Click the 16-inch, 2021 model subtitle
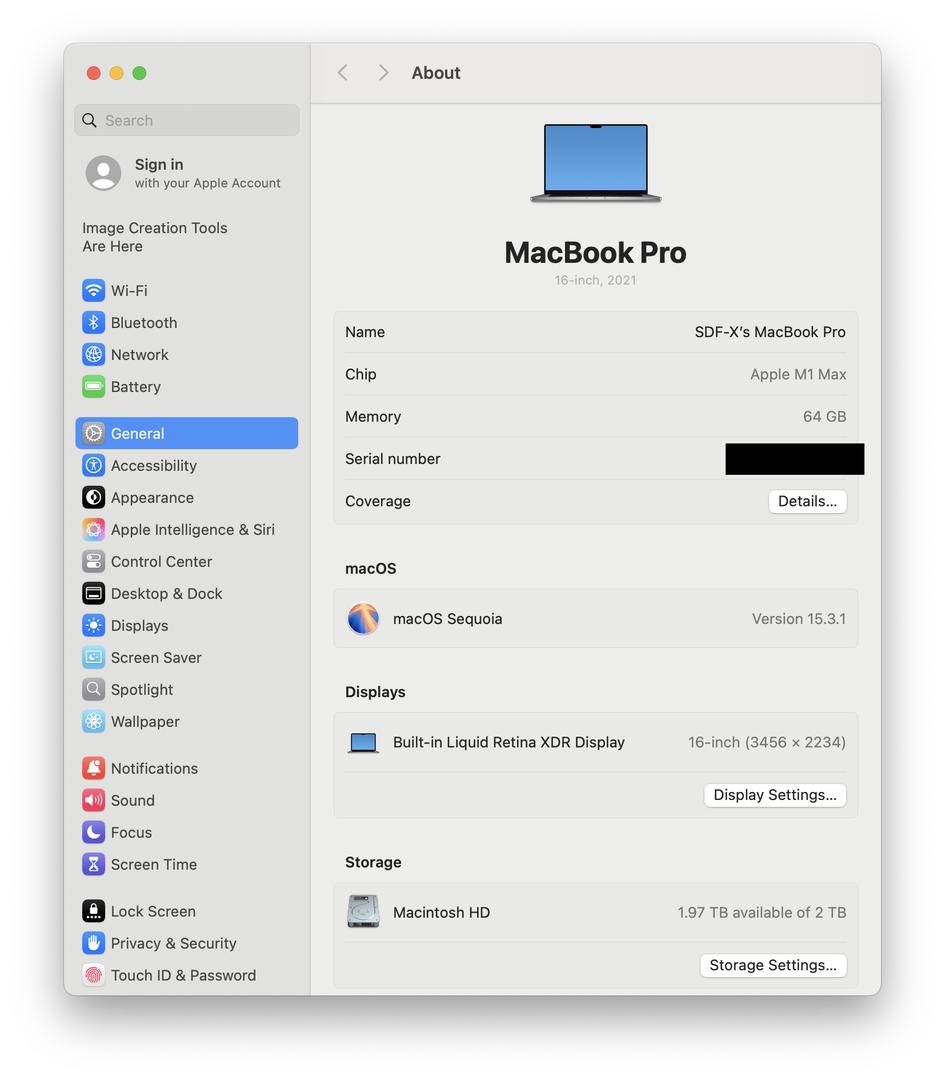 (x=596, y=280)
